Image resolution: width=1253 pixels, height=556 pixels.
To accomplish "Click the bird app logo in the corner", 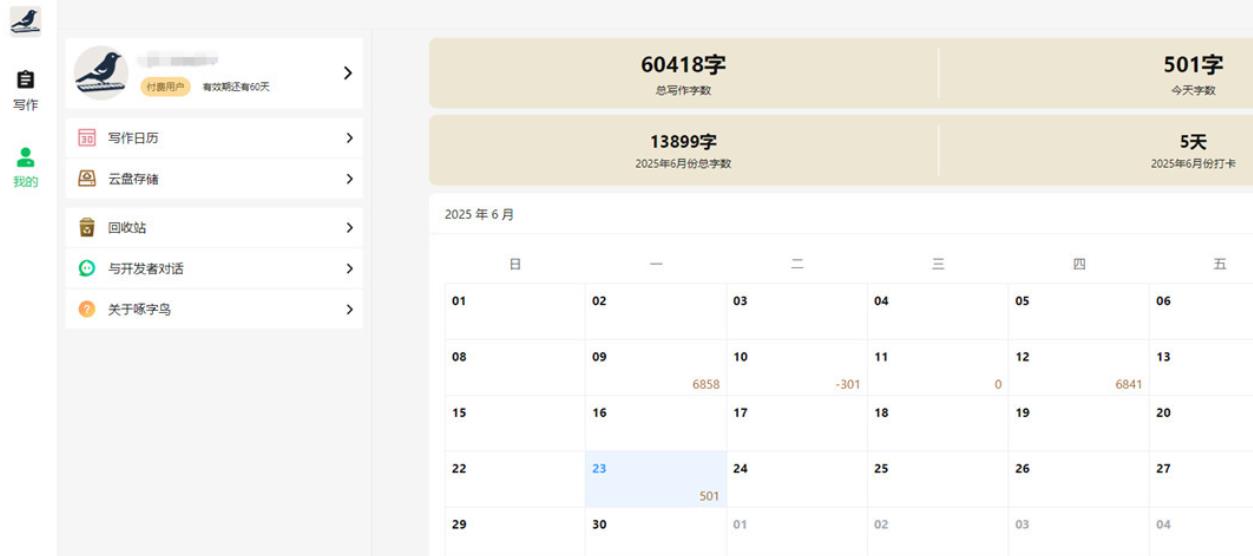I will click(26, 20).
